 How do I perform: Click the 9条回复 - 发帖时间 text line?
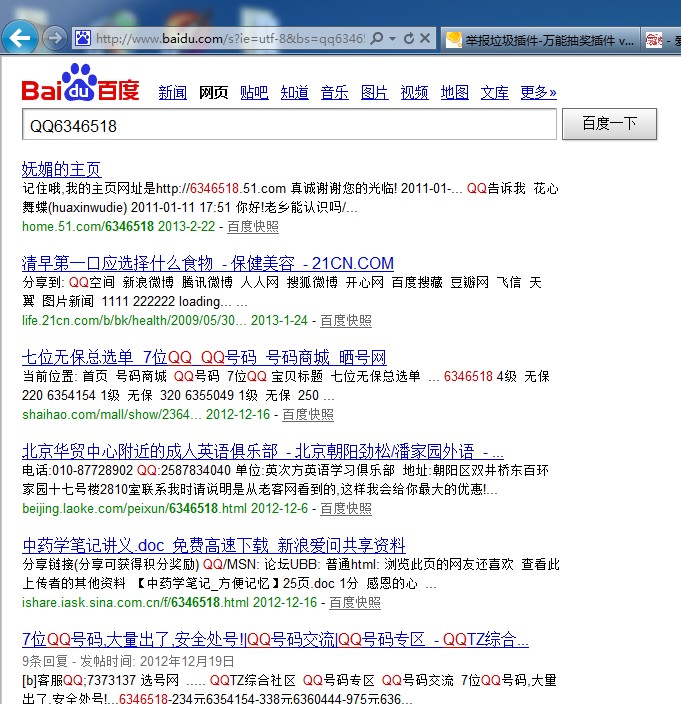(x=128, y=661)
